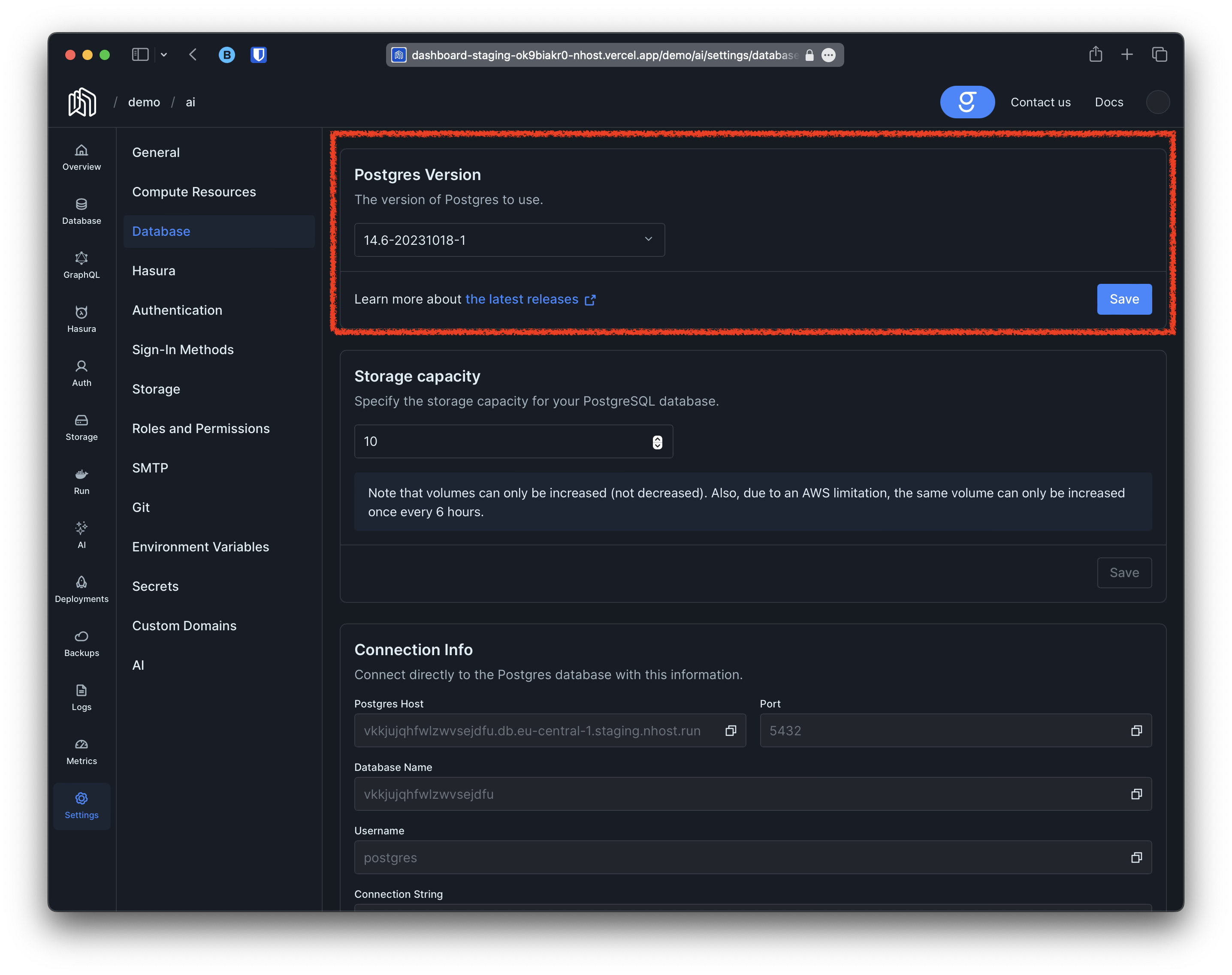The width and height of the screenshot is (1232, 975).
Task: Open the latest releases link
Action: [522, 299]
